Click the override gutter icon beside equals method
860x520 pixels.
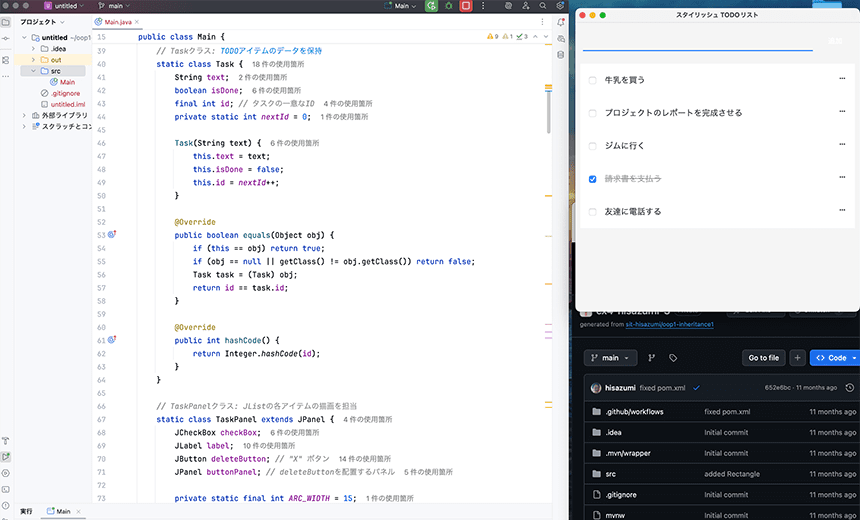[x=112, y=235]
